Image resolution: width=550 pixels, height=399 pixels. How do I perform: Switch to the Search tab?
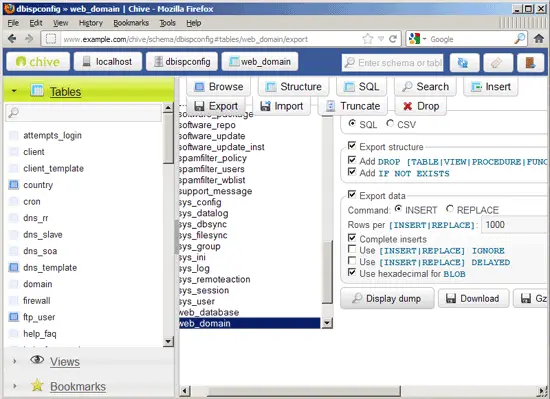tap(425, 87)
